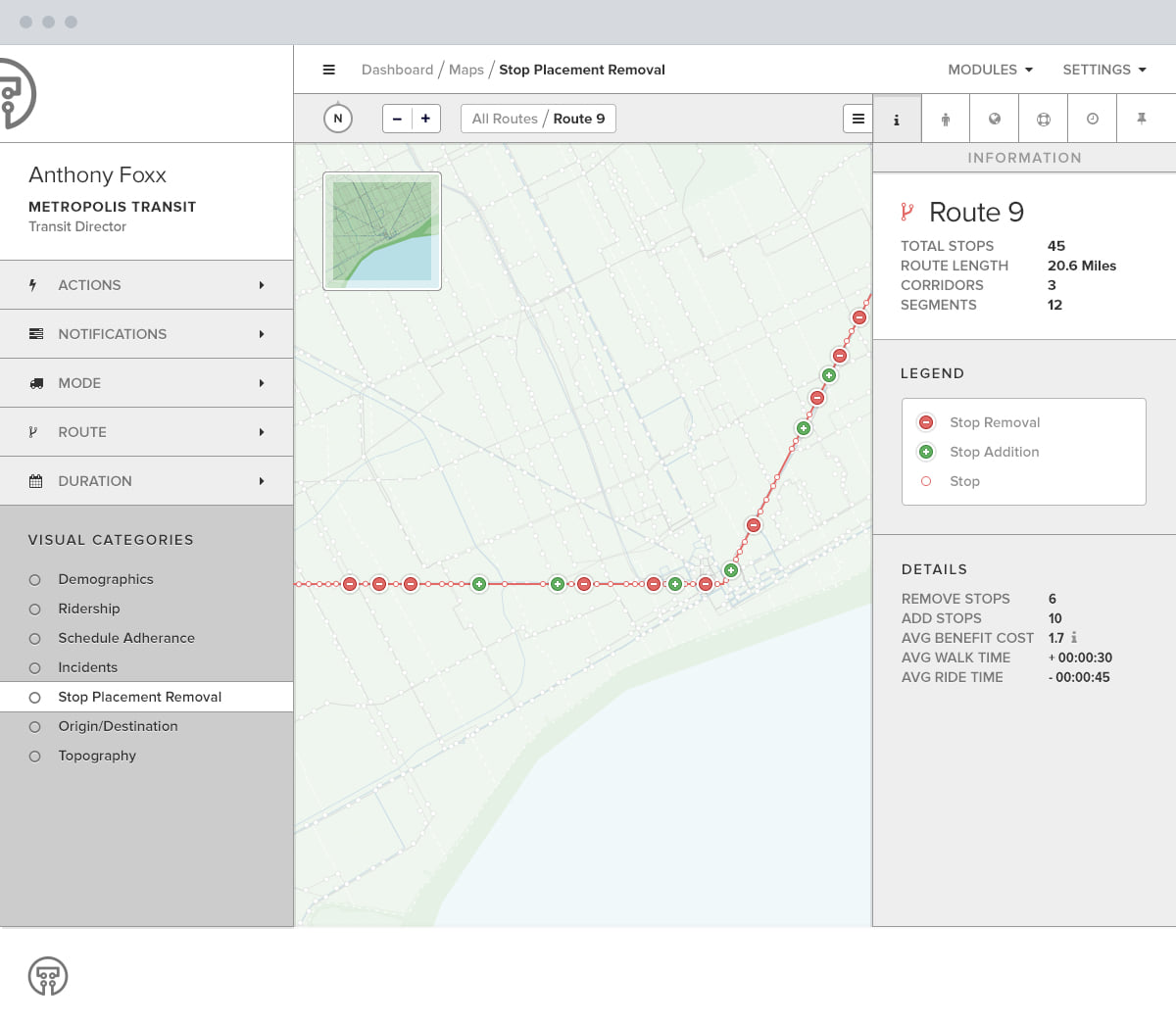This screenshot has height=1025, width=1176.
Task: Open the lifebuoy support panel tab icon
Action: (1044, 119)
